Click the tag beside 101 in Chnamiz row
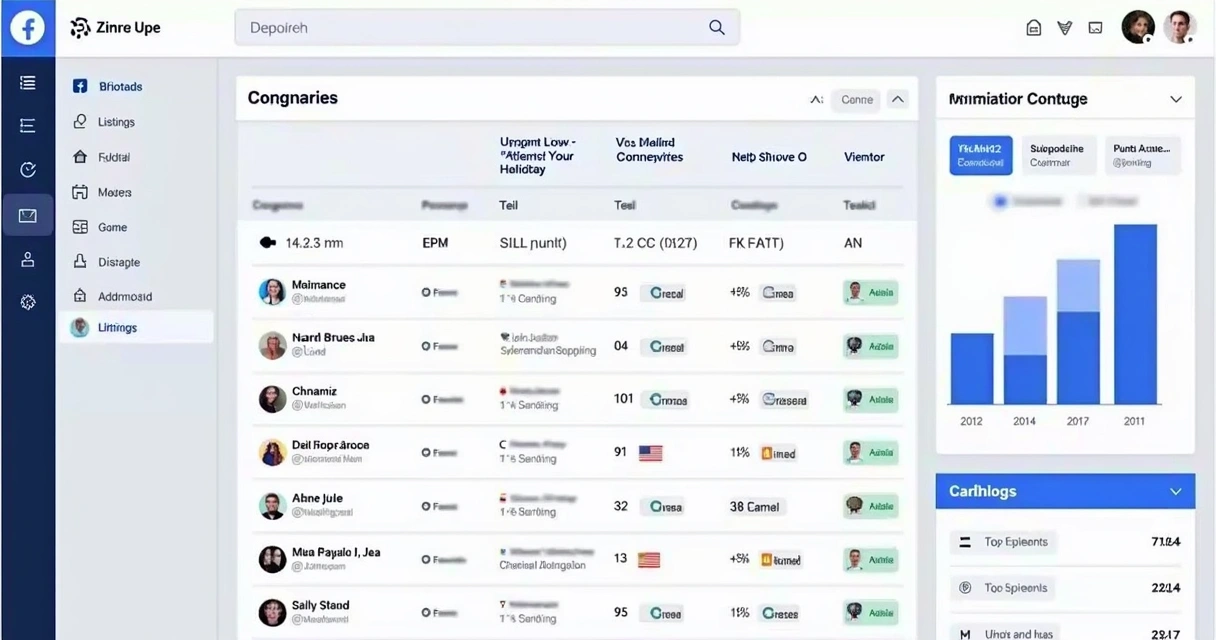 click(665, 399)
